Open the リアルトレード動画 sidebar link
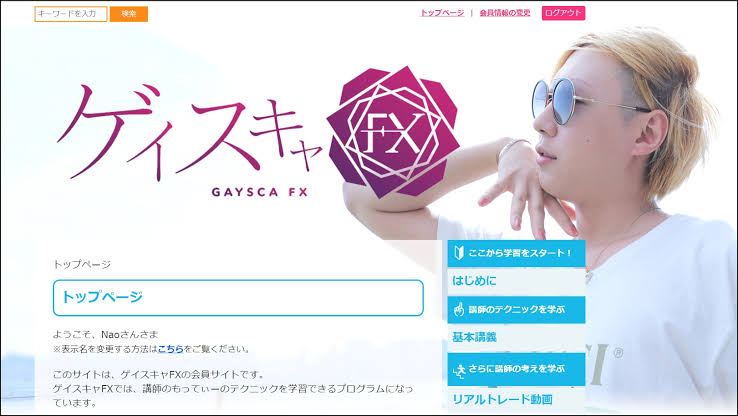The image size is (738, 416). pyautogui.click(x=502, y=400)
